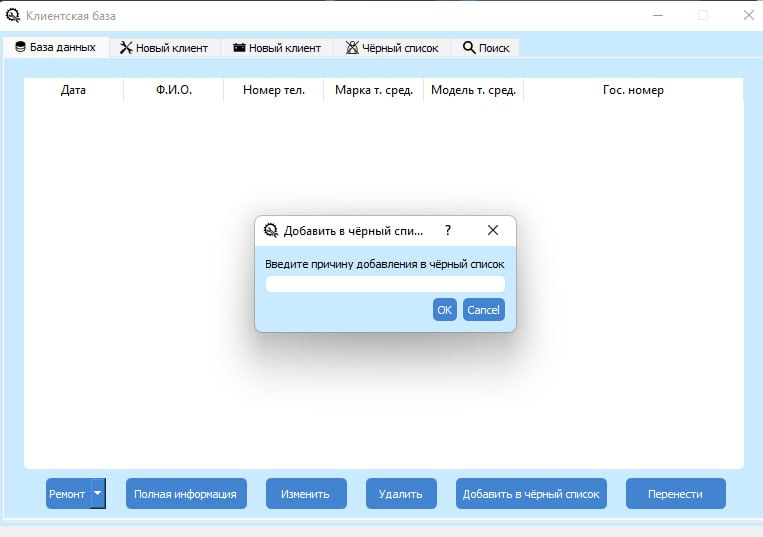This screenshot has width=763, height=537.
Task: Click the Изменить button
Action: point(306,494)
